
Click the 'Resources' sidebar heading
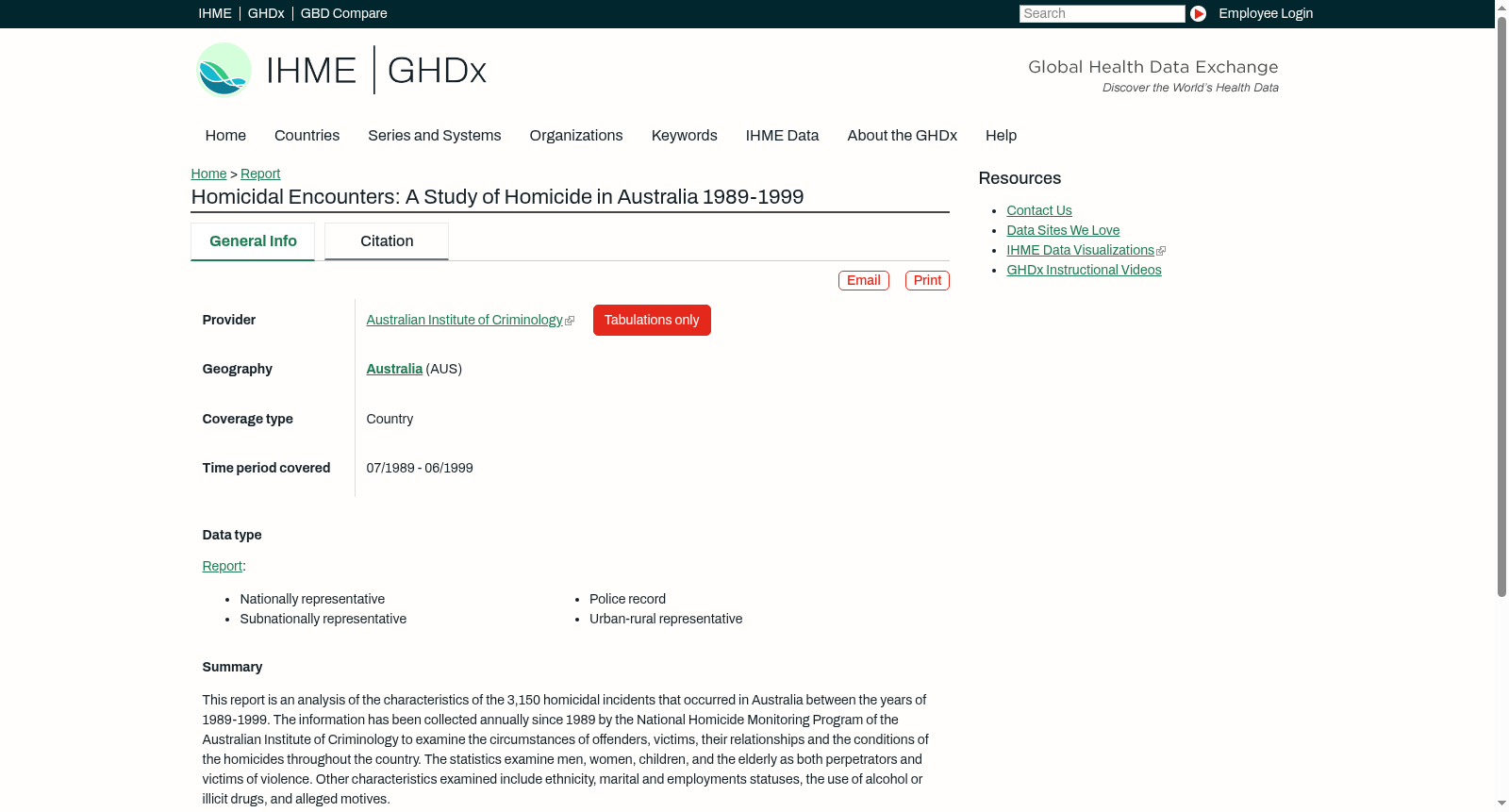point(1020,179)
